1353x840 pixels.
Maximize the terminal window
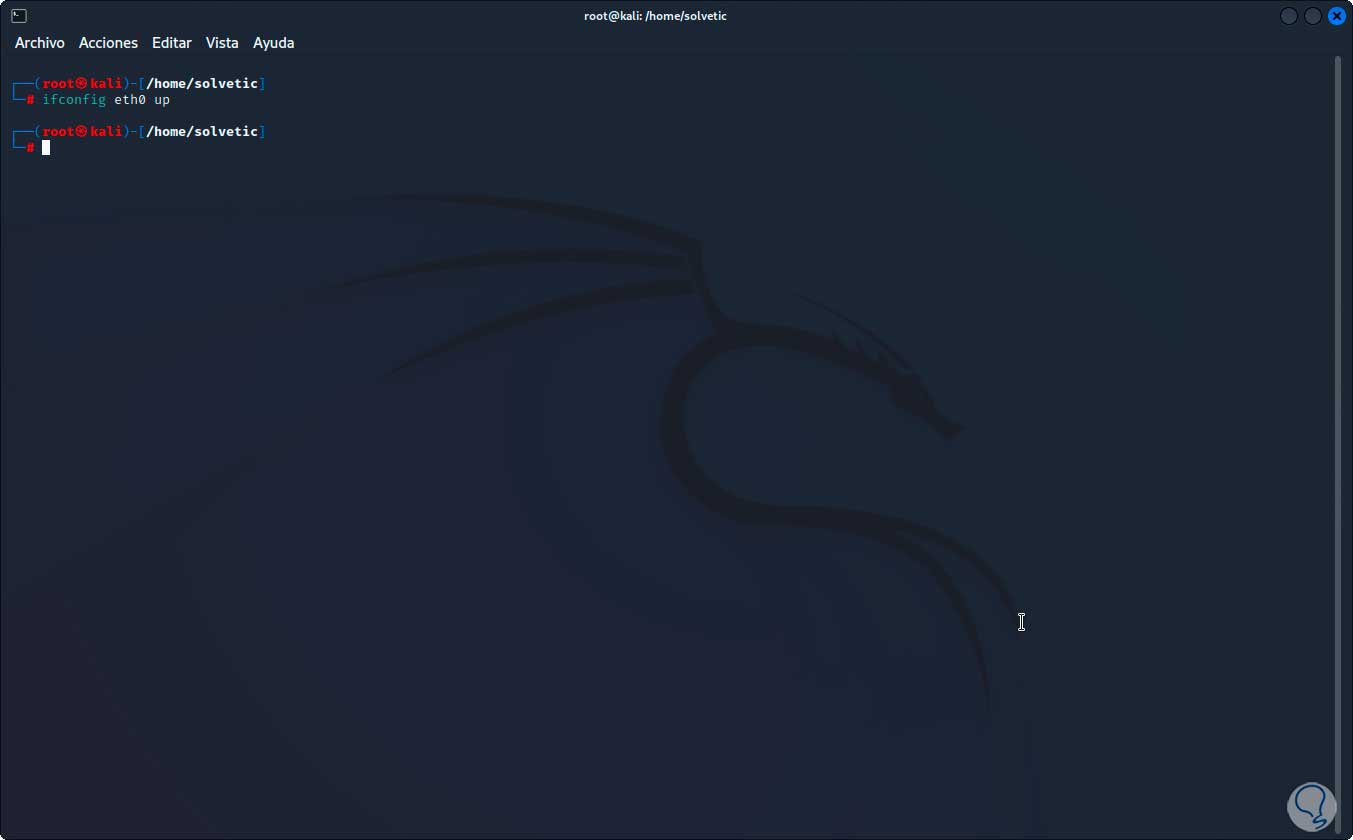tap(1313, 16)
